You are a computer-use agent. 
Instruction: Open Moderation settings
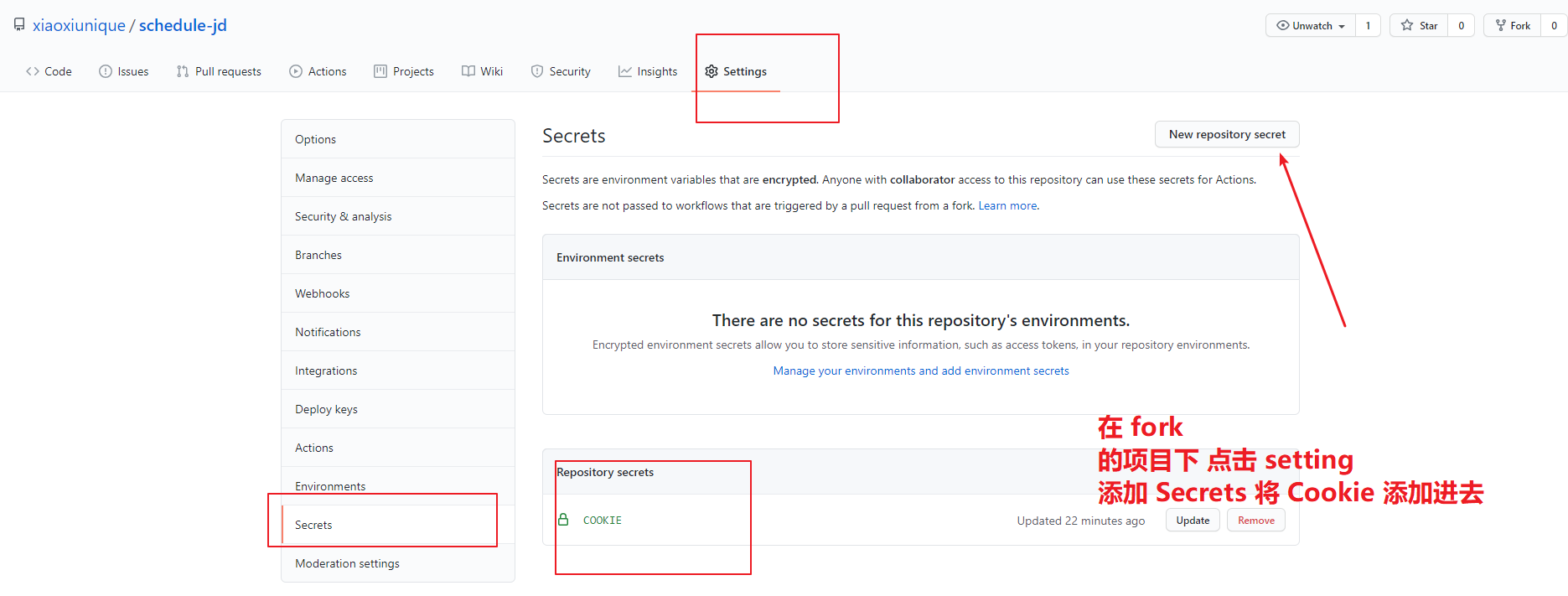click(x=398, y=563)
